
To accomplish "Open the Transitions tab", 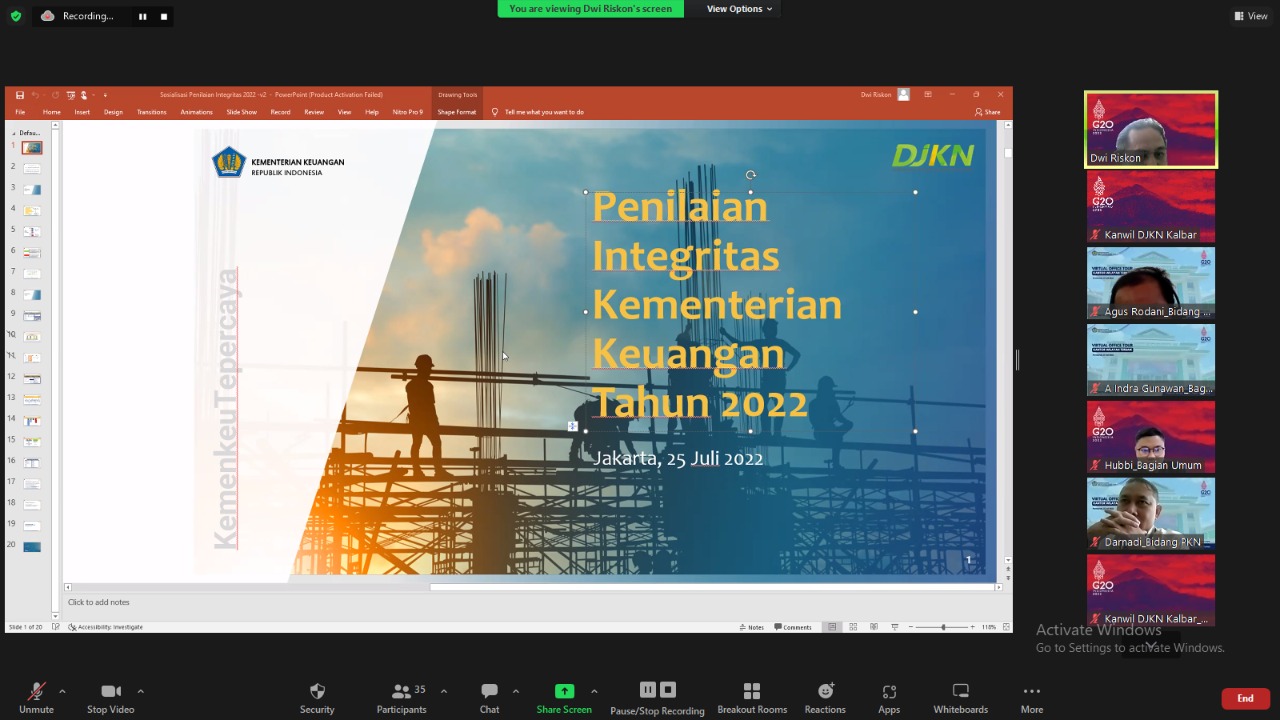I will coord(152,112).
